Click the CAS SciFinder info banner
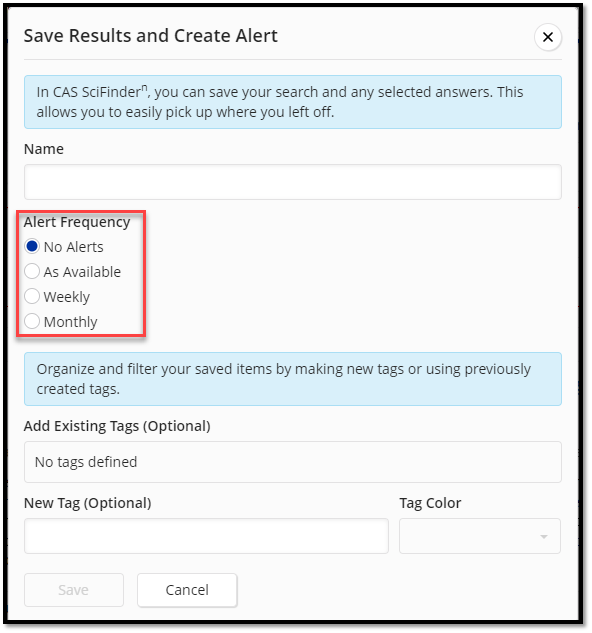592x633 pixels. [x=292, y=102]
